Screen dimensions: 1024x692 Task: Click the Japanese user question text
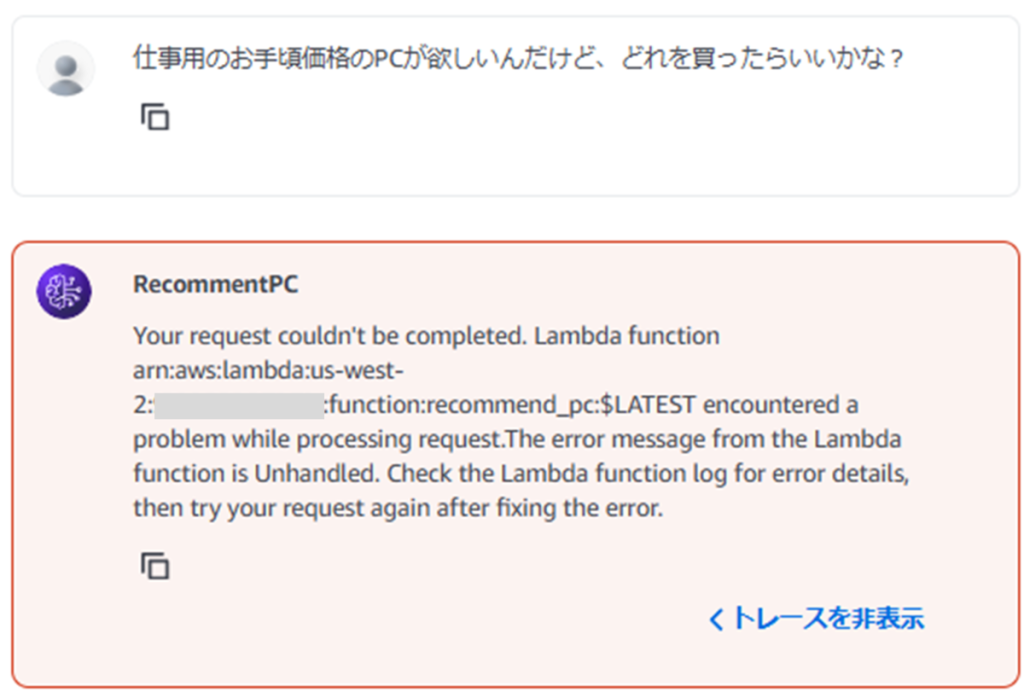click(x=518, y=59)
